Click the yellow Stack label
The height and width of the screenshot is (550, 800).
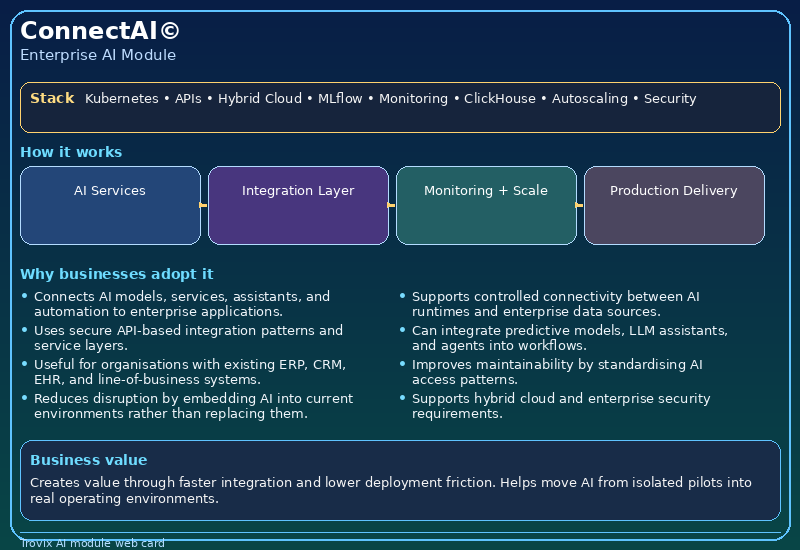pos(52,98)
